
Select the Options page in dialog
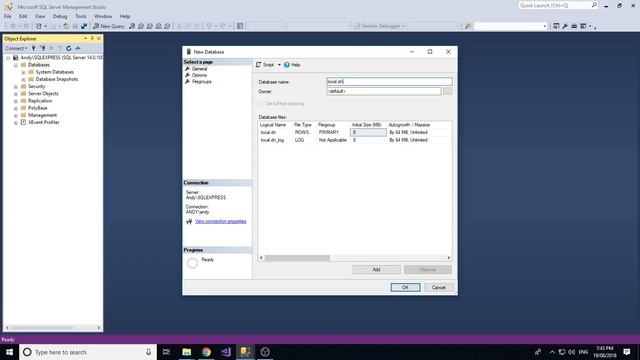(199, 75)
